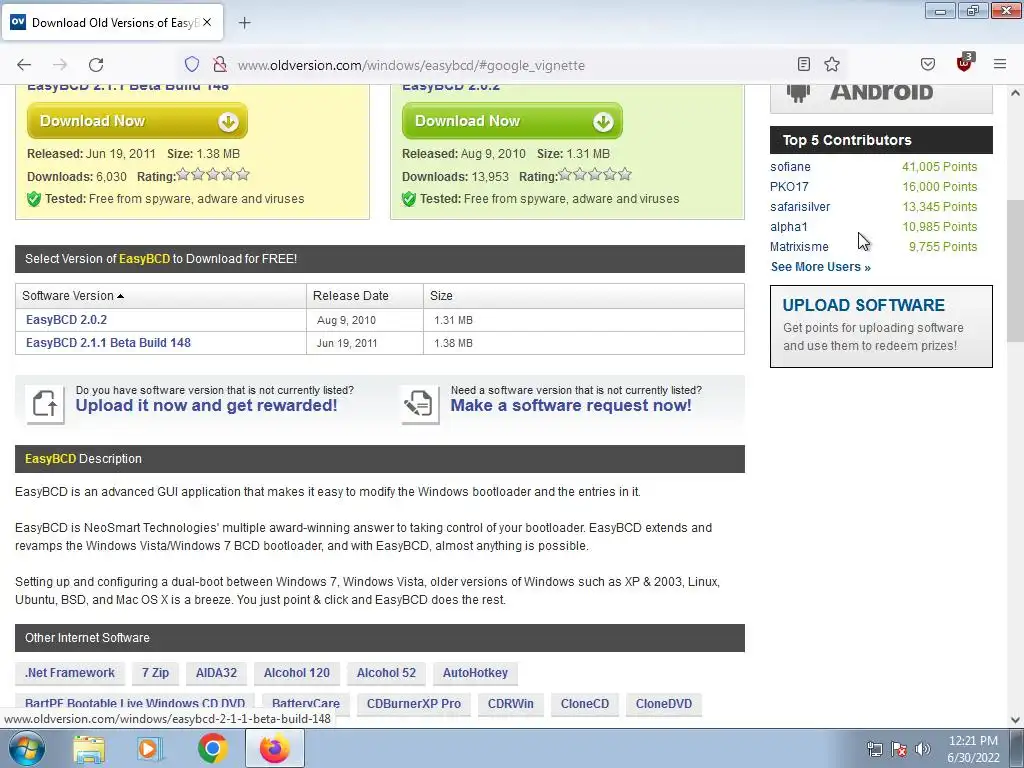This screenshot has height=768, width=1024.
Task: Click the Size column header
Action: click(584, 296)
